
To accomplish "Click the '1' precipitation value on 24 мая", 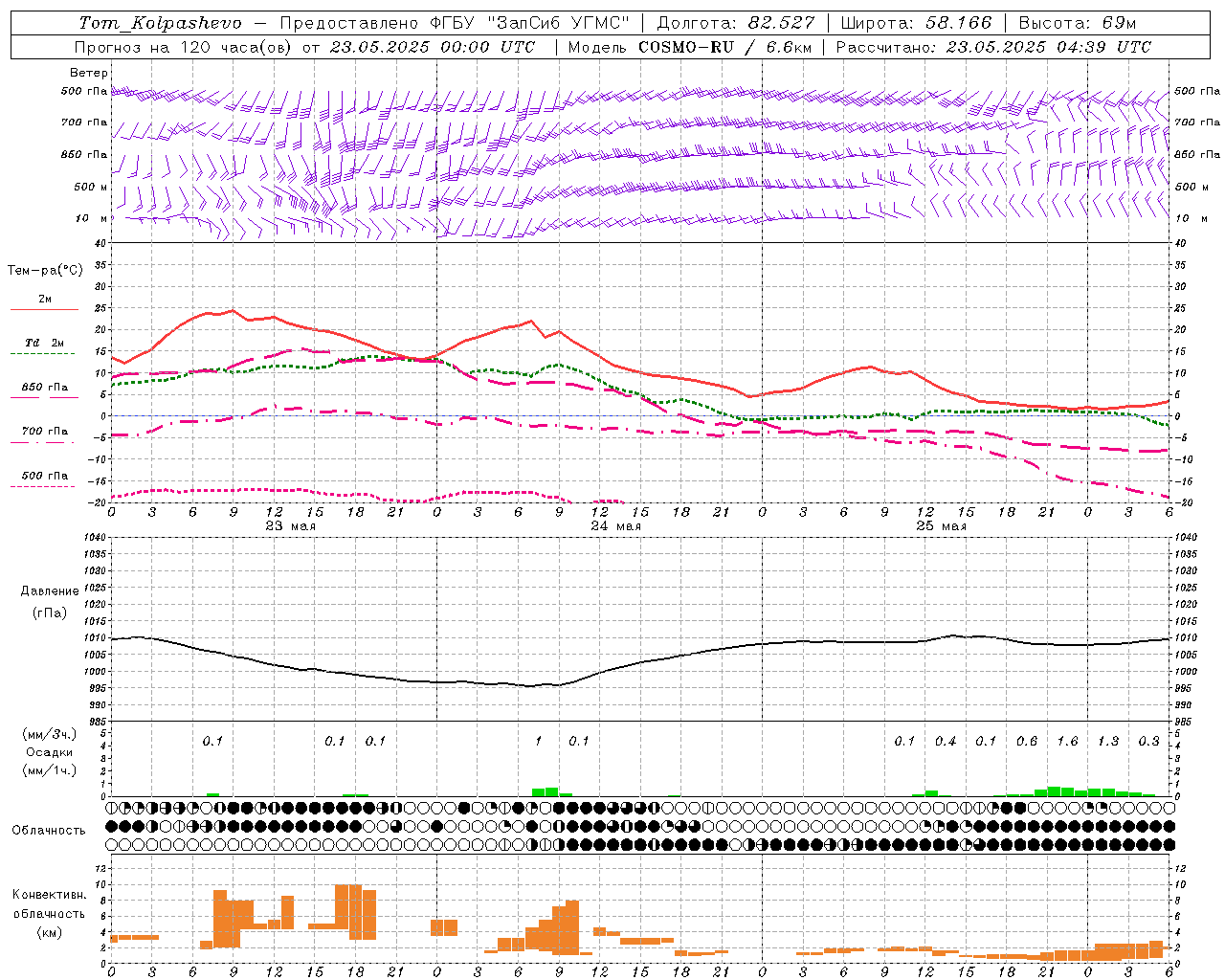I will [x=538, y=742].
